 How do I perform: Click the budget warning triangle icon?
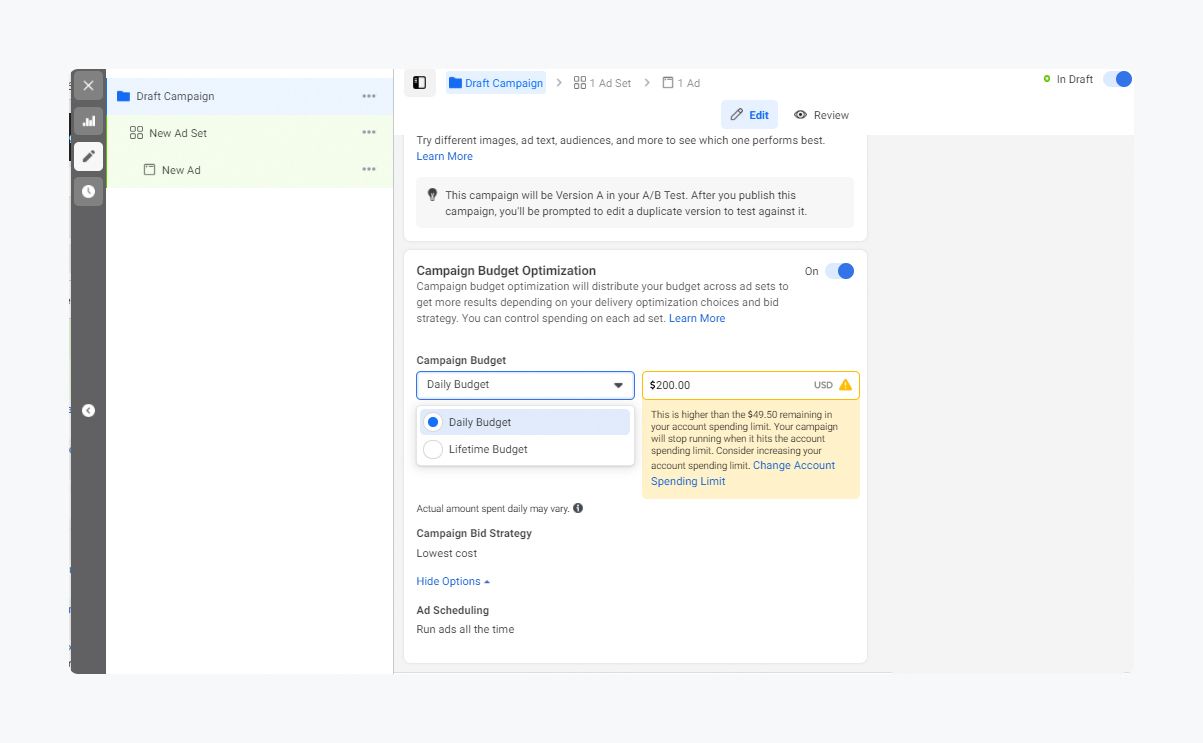click(846, 385)
